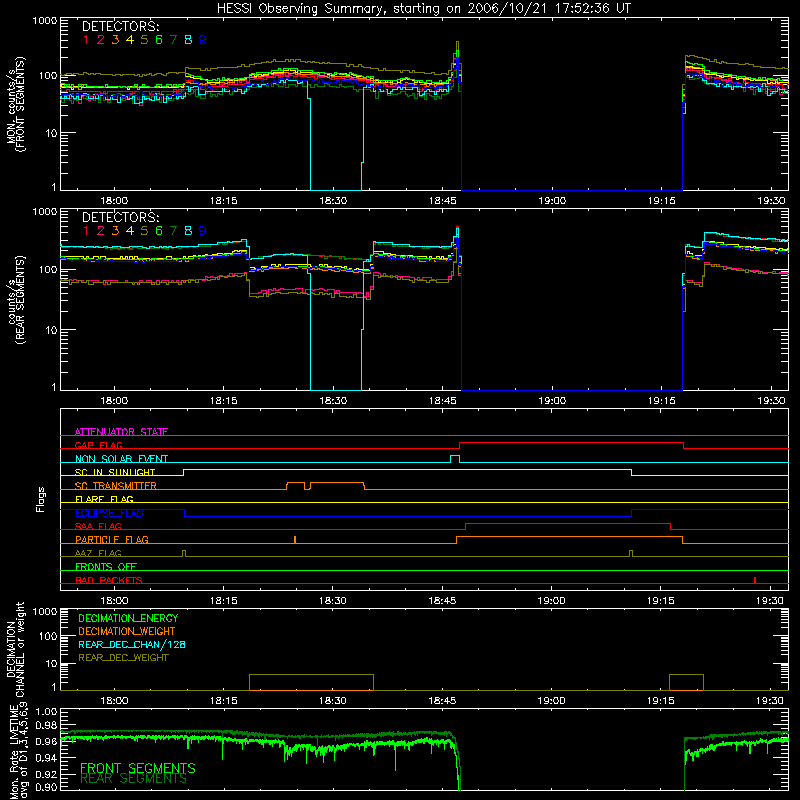Click the 18:30 tick label under front segments plot
This screenshot has width=800, height=800.
coord(333,201)
